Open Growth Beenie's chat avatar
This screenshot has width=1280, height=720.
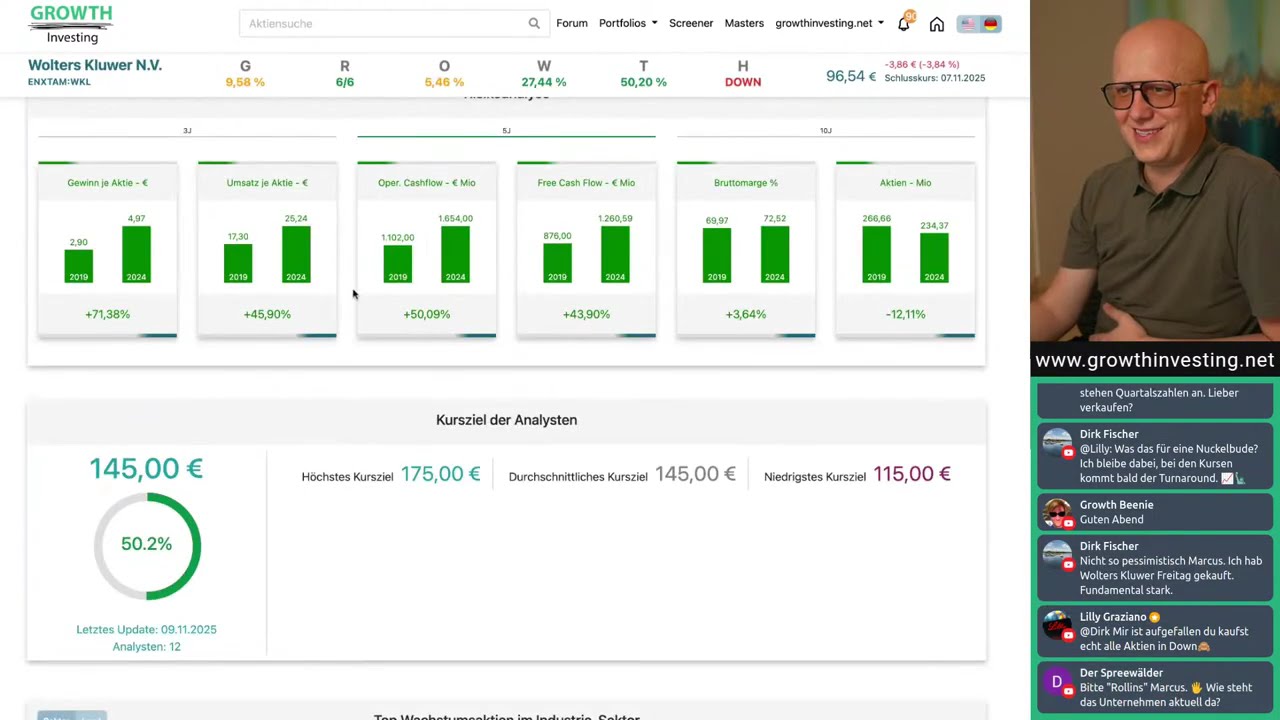(x=1057, y=513)
